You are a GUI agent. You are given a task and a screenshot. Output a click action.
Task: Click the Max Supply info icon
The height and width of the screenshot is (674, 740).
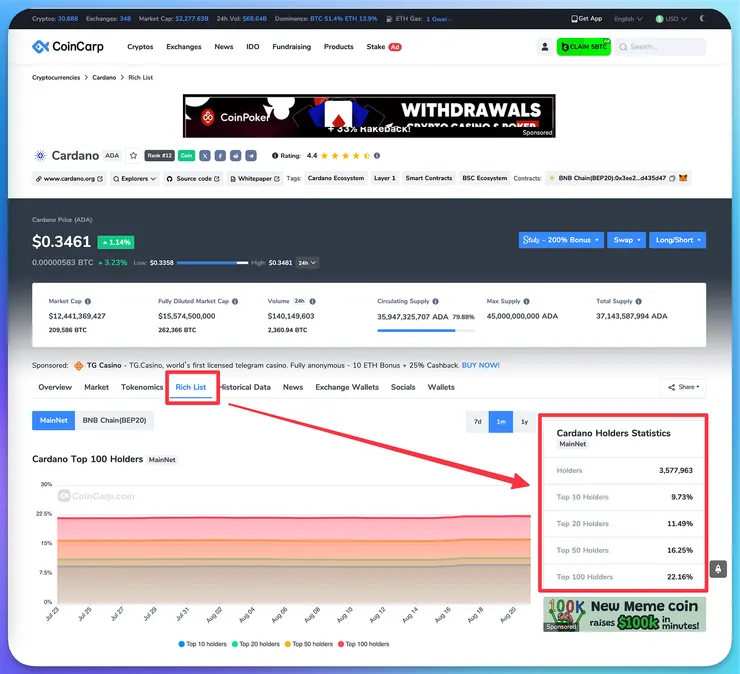(526, 301)
